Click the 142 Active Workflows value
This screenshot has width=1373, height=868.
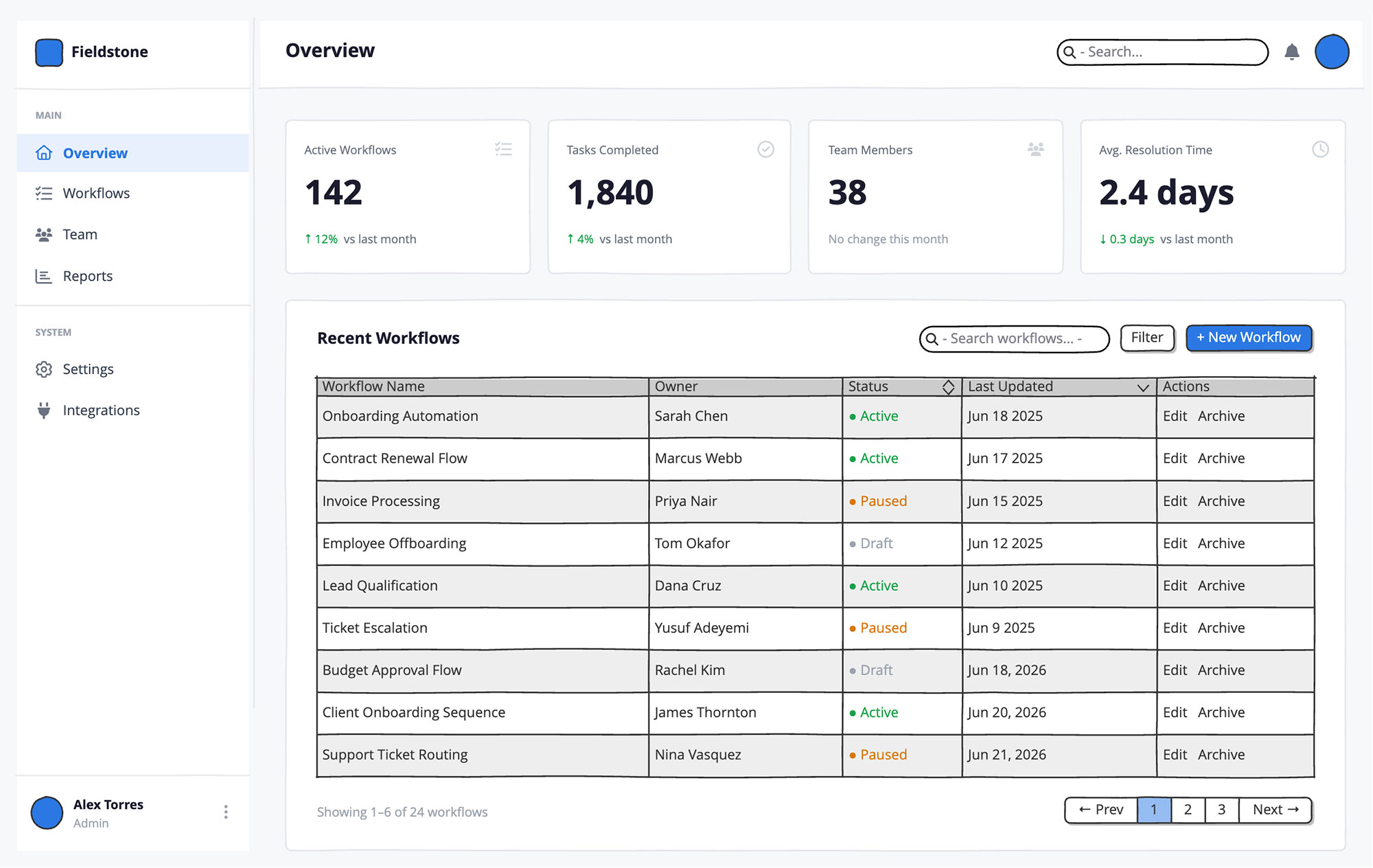point(334,193)
